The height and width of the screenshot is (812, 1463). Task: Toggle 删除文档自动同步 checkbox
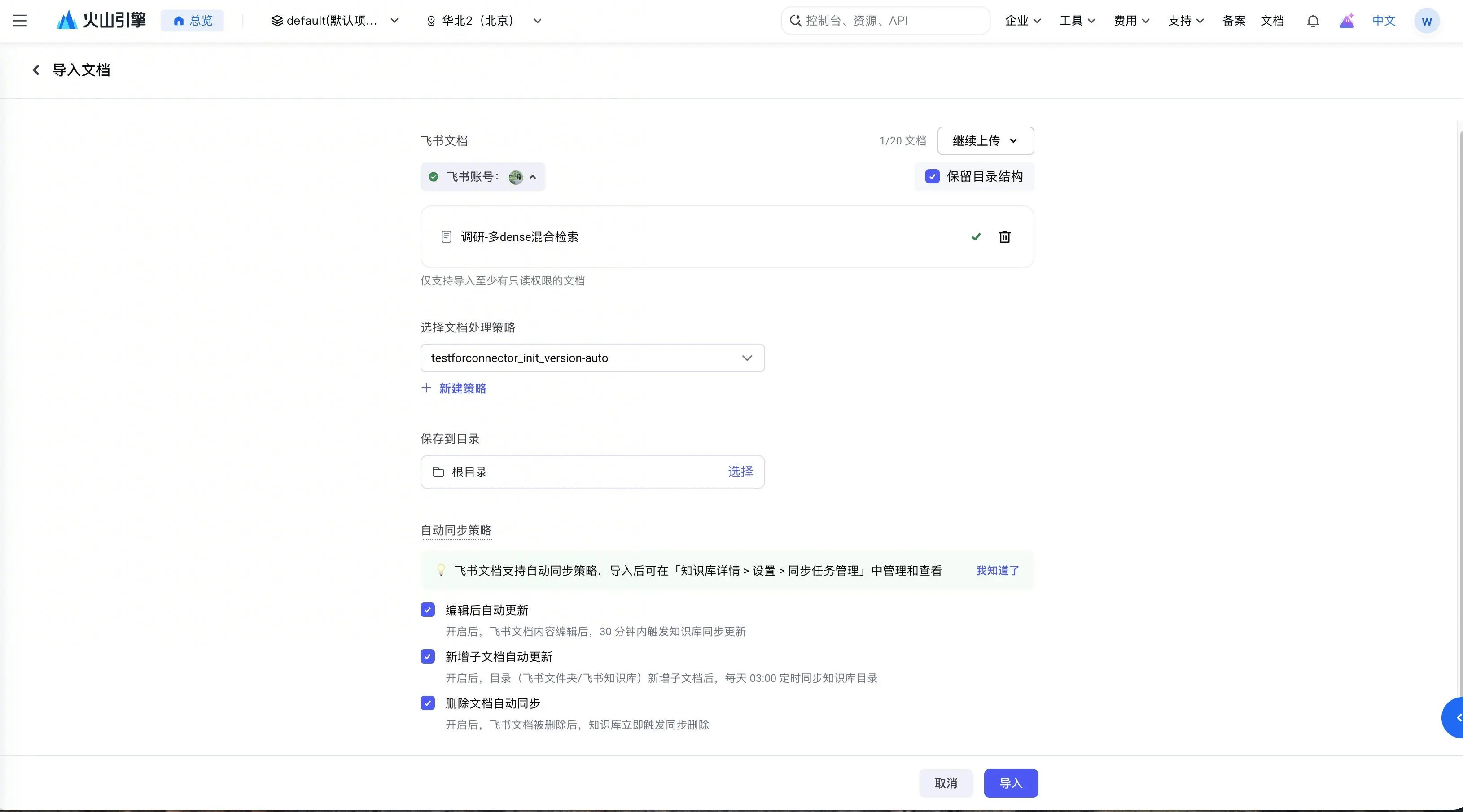tap(428, 703)
